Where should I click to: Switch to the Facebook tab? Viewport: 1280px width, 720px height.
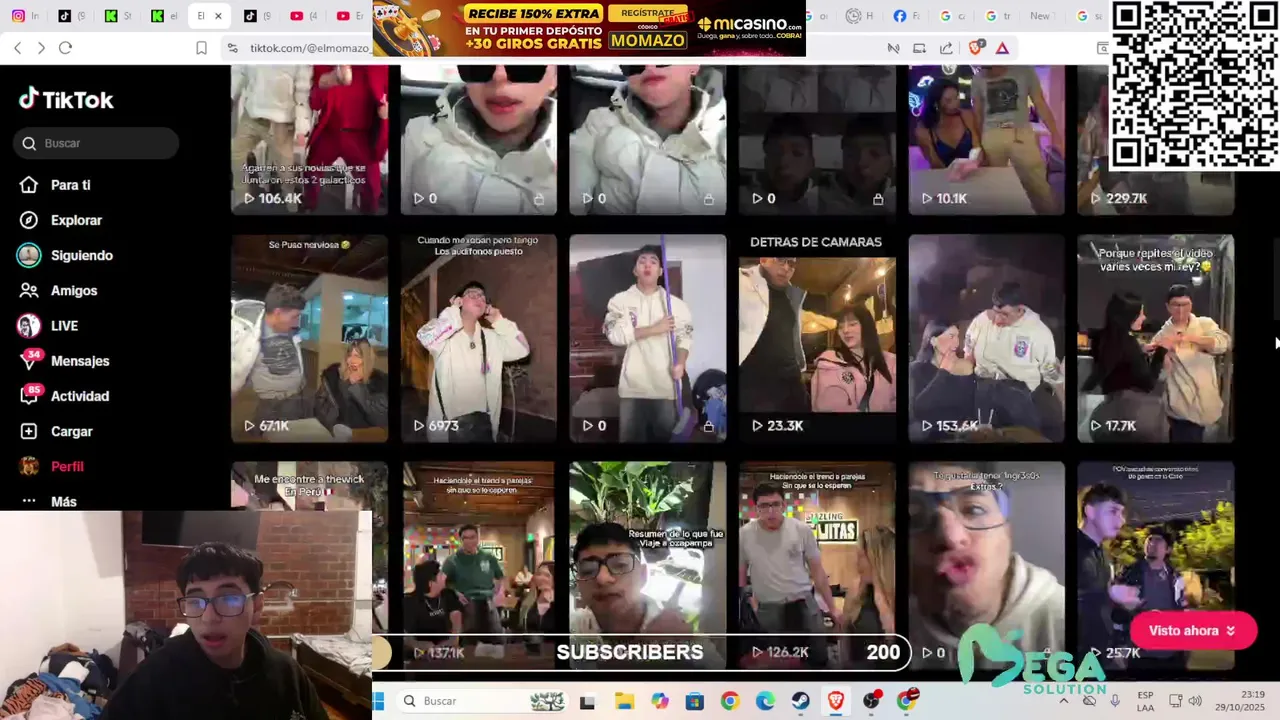[x=907, y=16]
